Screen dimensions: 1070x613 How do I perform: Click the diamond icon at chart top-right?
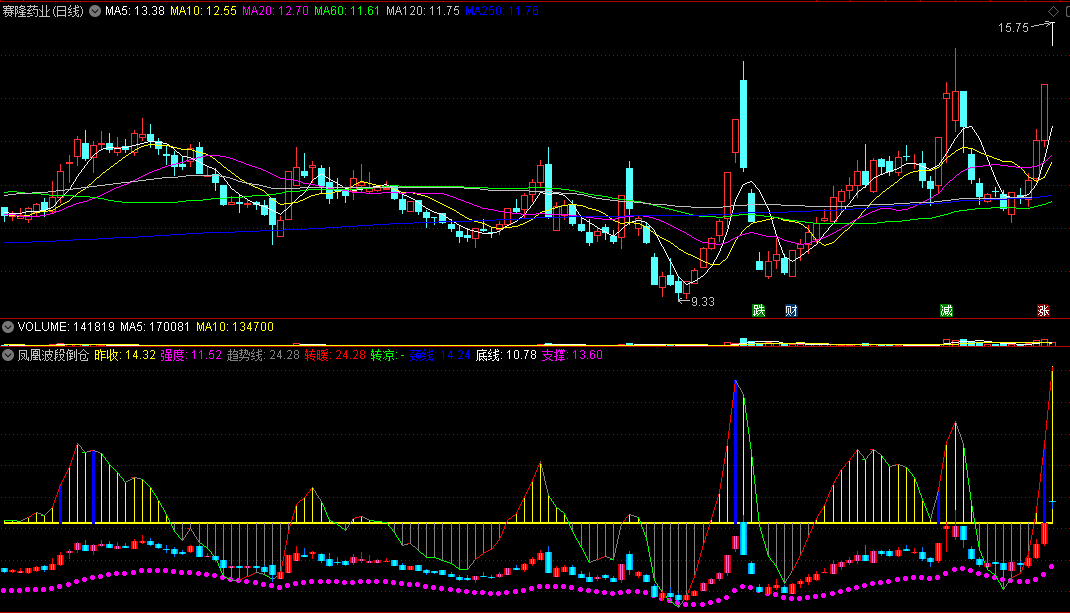pyautogui.click(x=1053, y=12)
